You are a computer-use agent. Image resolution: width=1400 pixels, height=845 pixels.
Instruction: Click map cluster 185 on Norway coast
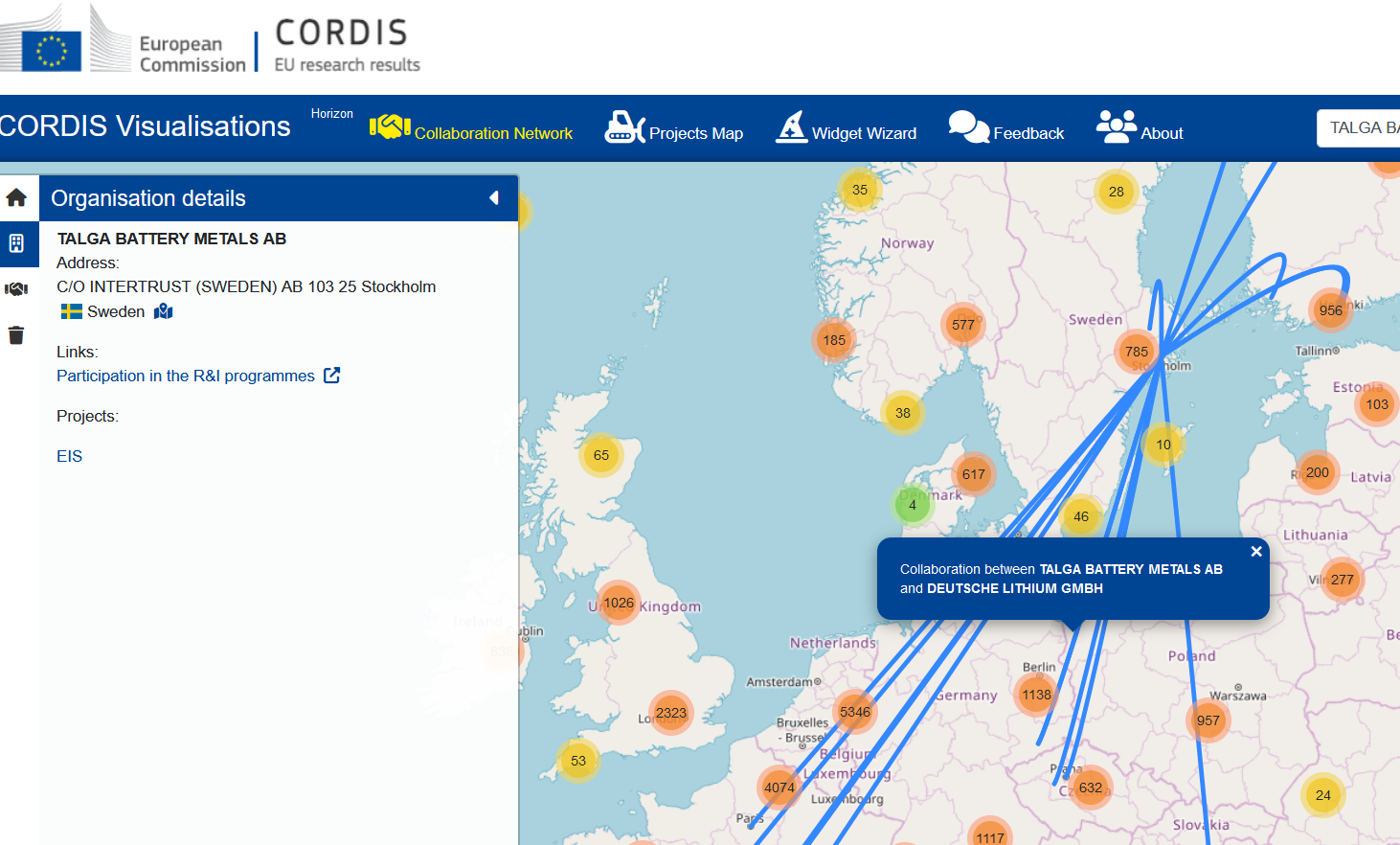pyautogui.click(x=834, y=340)
